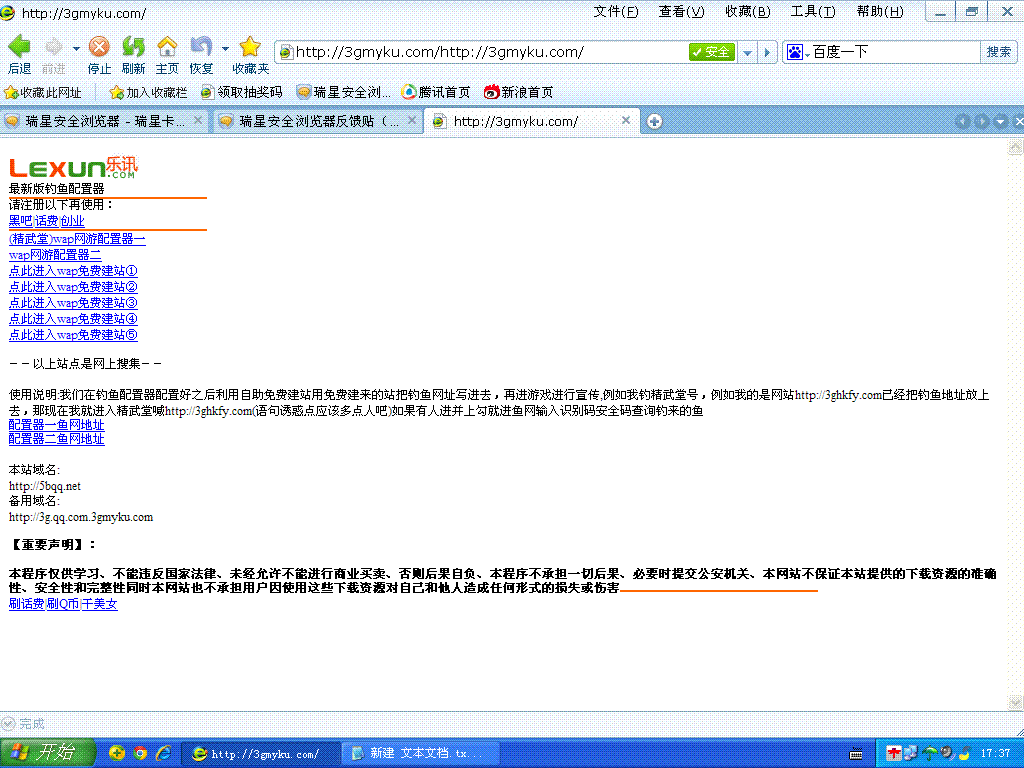
Task: Open the 文件(F) menu
Action: point(616,12)
